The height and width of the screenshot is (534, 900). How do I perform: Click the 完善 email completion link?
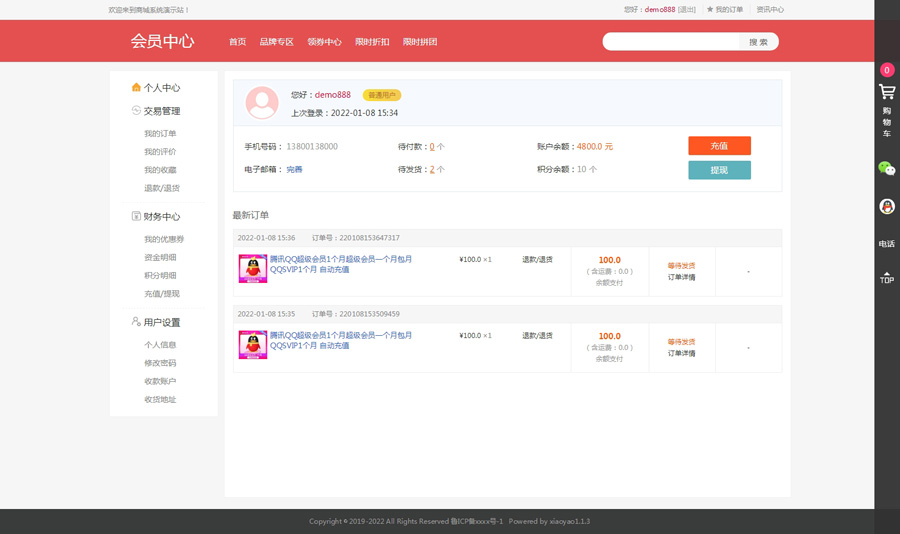pyautogui.click(x=294, y=170)
